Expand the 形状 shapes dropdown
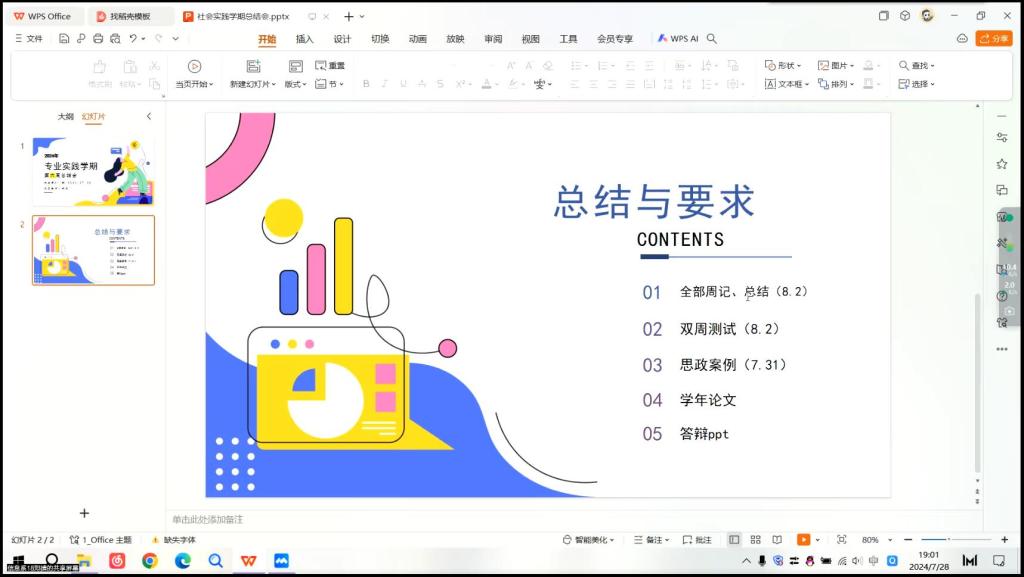The width and height of the screenshot is (1024, 577). [786, 66]
